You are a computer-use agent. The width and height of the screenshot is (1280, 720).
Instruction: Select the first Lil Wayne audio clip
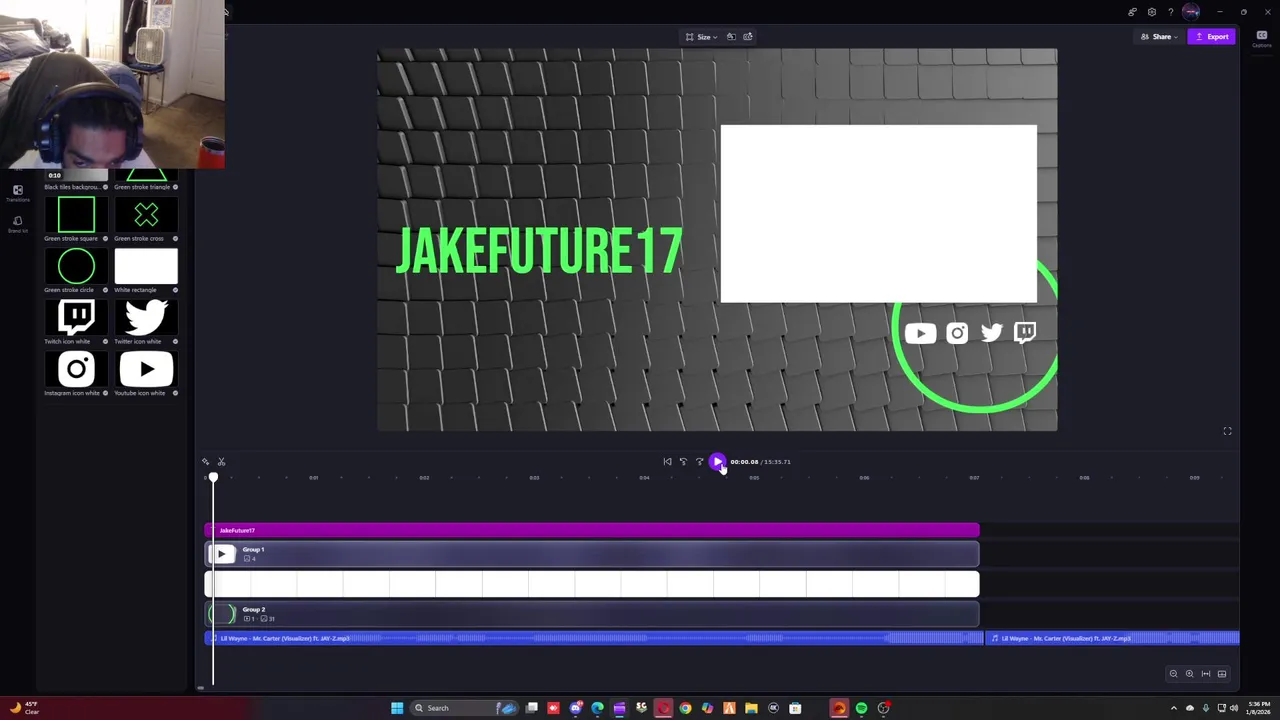point(594,638)
